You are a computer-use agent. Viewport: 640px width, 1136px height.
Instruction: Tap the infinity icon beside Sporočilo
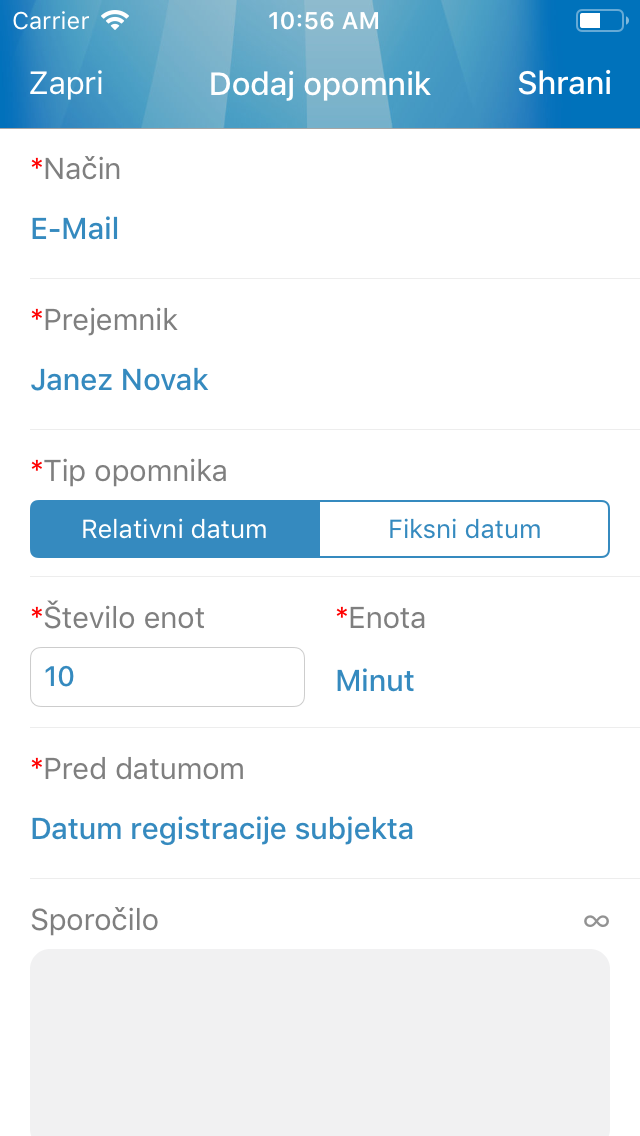point(596,920)
